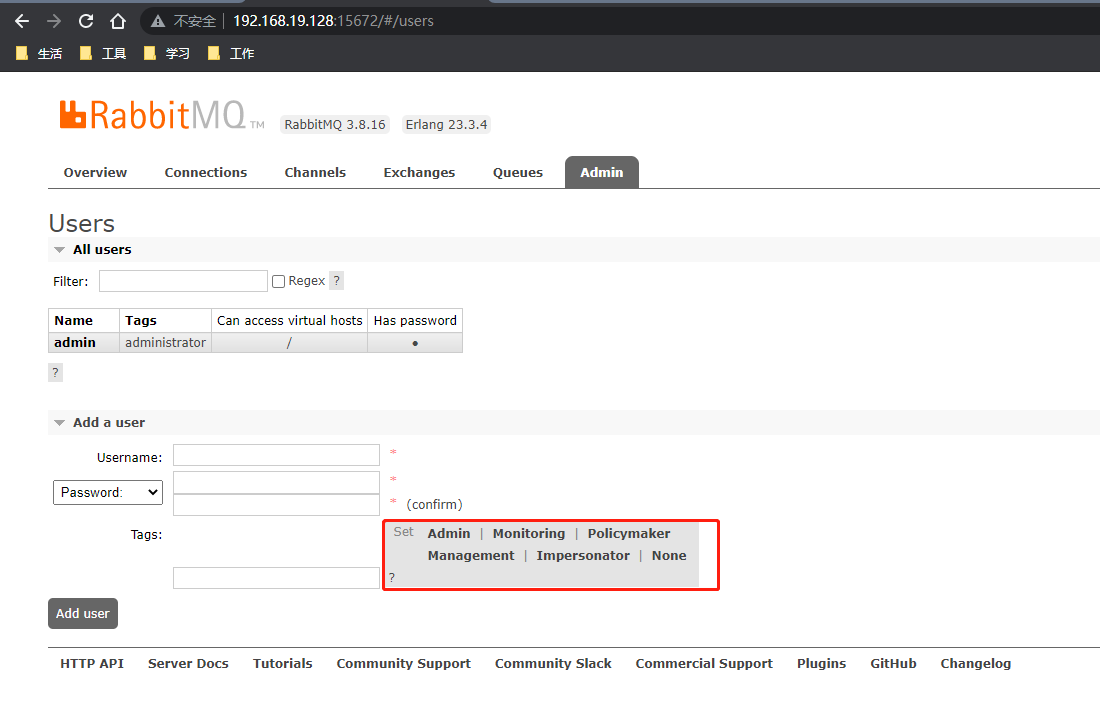
Task: Switch to the Overview tab
Action: pyautogui.click(x=95, y=173)
